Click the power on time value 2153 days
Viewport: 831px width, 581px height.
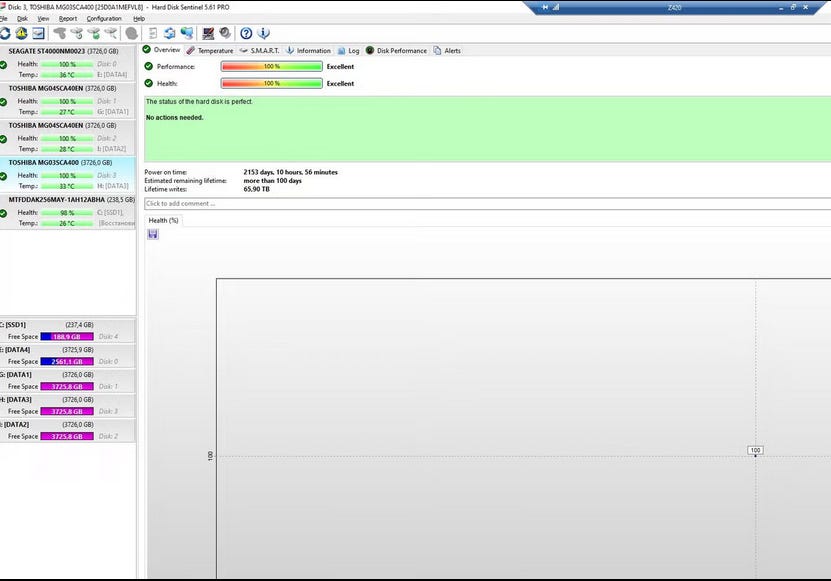point(290,172)
